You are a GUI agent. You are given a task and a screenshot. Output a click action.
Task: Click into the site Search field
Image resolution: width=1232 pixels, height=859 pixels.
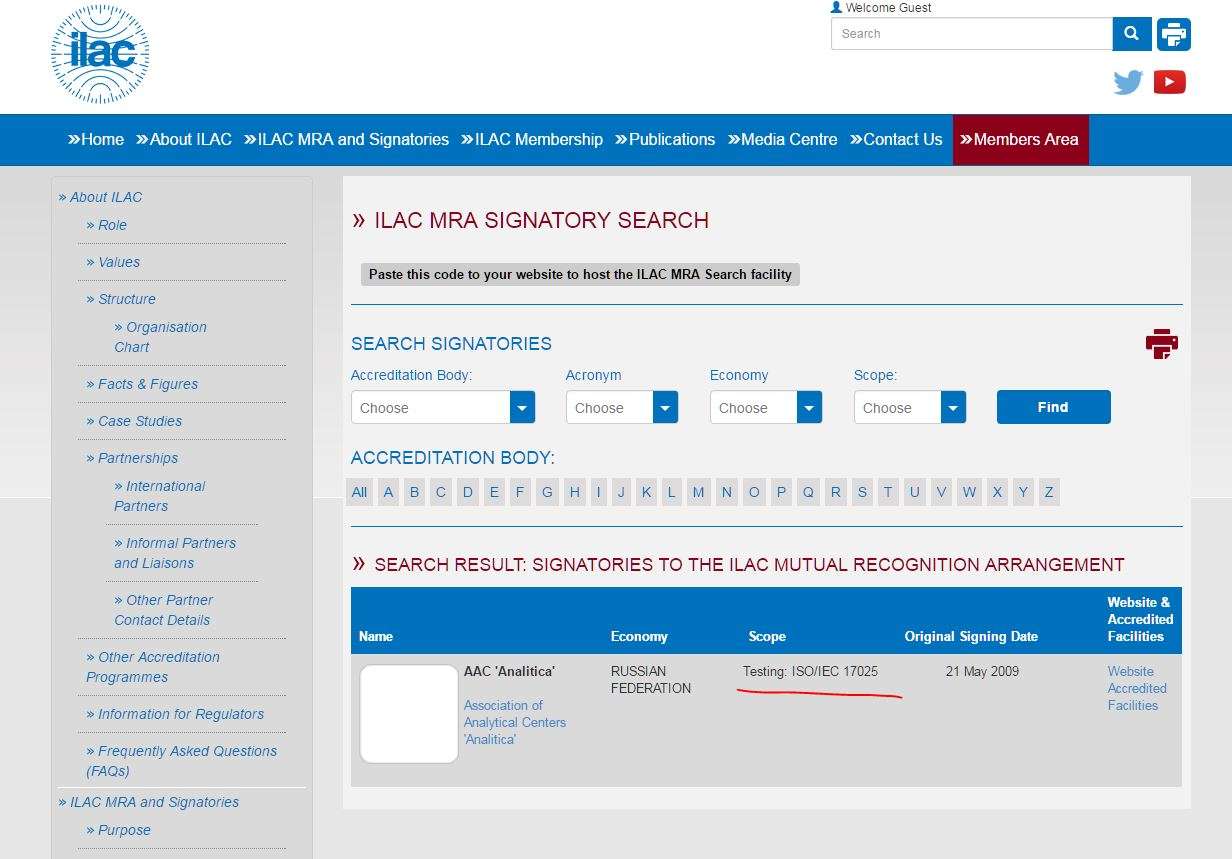971,34
